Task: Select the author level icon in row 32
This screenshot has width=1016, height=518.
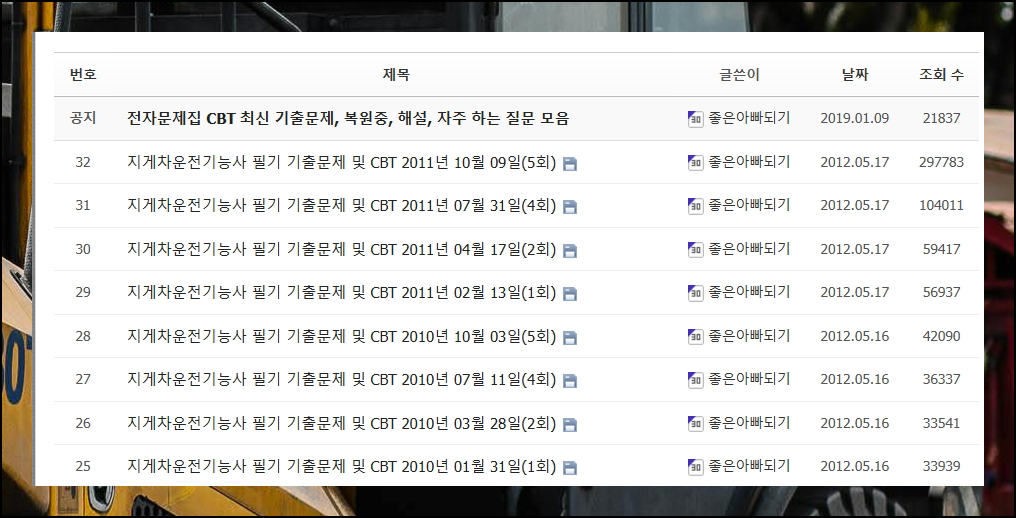Action: pyautogui.click(x=695, y=163)
